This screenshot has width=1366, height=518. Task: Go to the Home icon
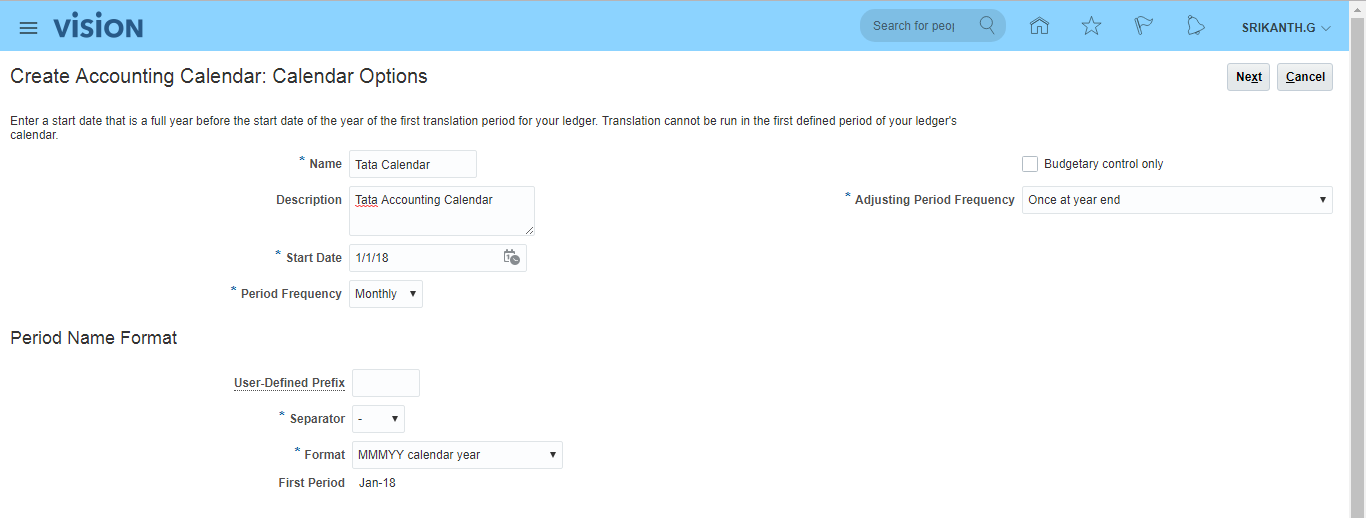click(x=1039, y=27)
